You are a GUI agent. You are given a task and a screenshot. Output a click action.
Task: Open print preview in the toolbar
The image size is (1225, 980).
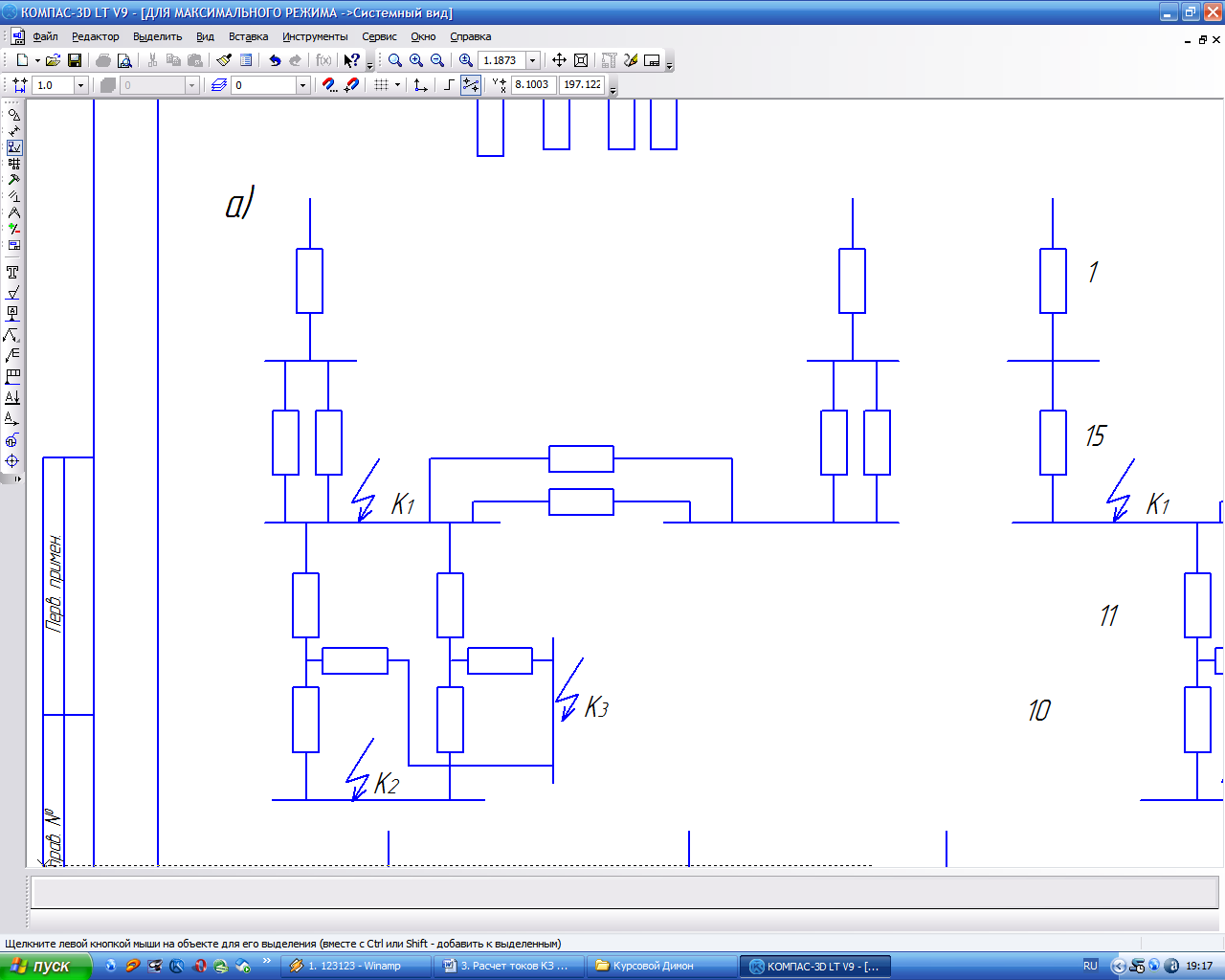[124, 60]
